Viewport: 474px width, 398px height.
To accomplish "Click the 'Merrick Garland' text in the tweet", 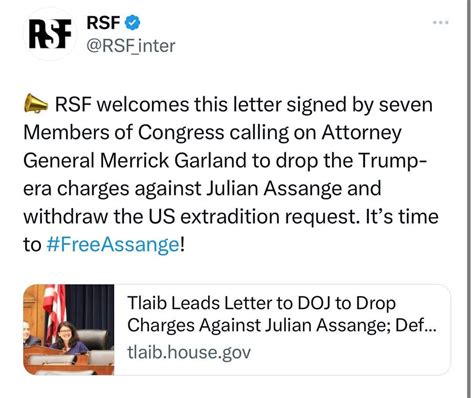I will 172,160.
